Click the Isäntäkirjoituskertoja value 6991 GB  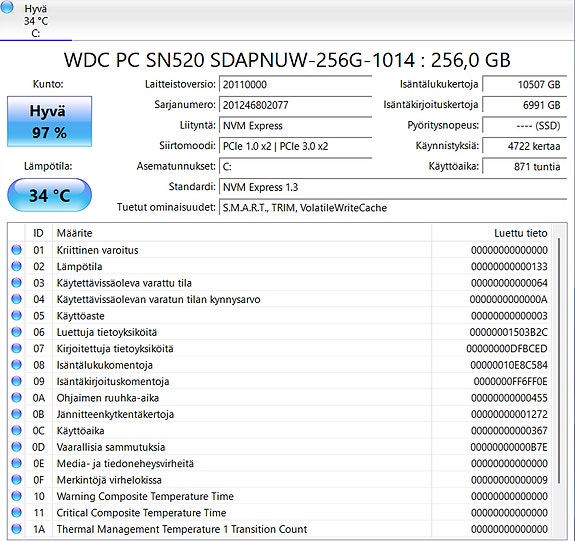[x=524, y=105]
